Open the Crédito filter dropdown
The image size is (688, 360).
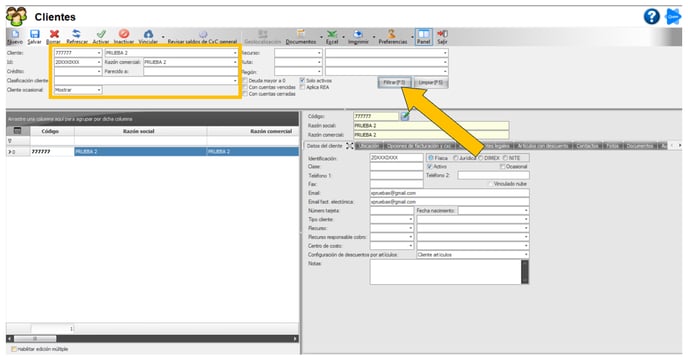pyautogui.click(x=99, y=71)
